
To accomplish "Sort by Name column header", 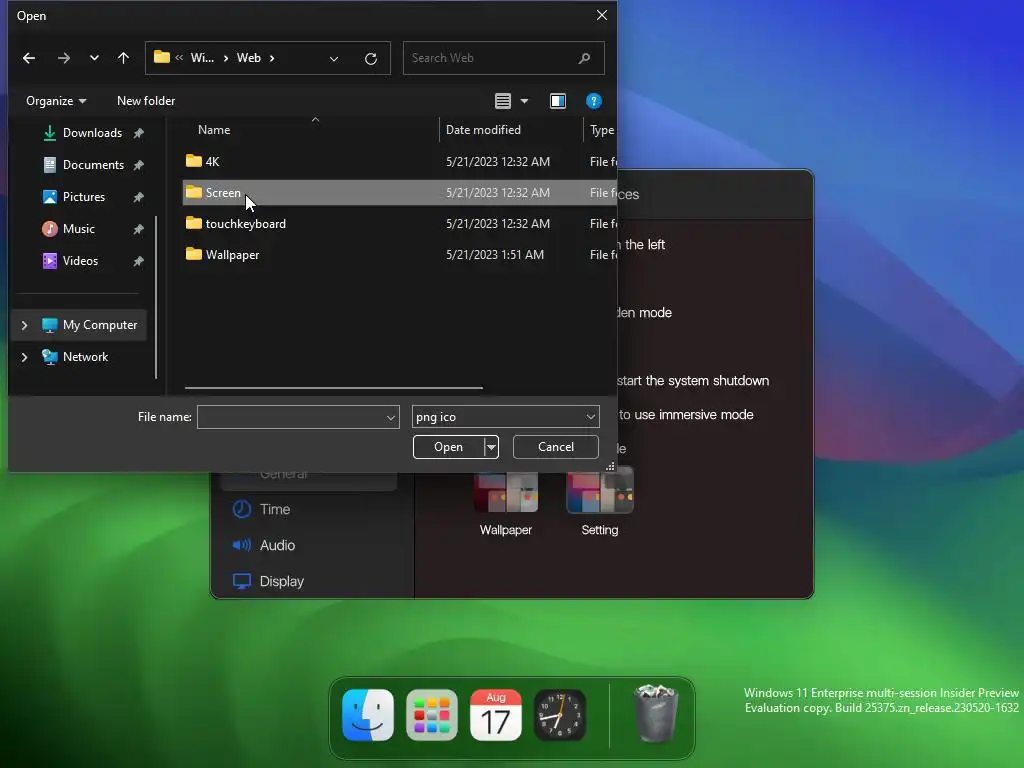I will 214,130.
